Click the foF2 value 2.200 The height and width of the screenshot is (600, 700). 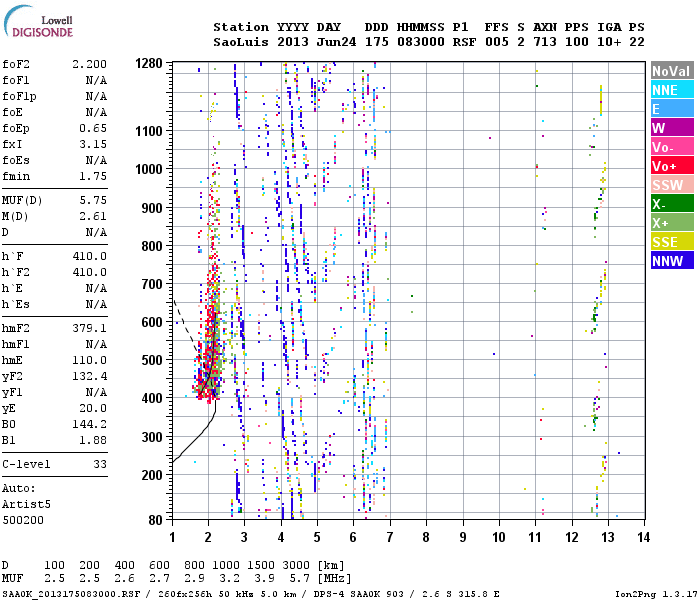[89, 64]
